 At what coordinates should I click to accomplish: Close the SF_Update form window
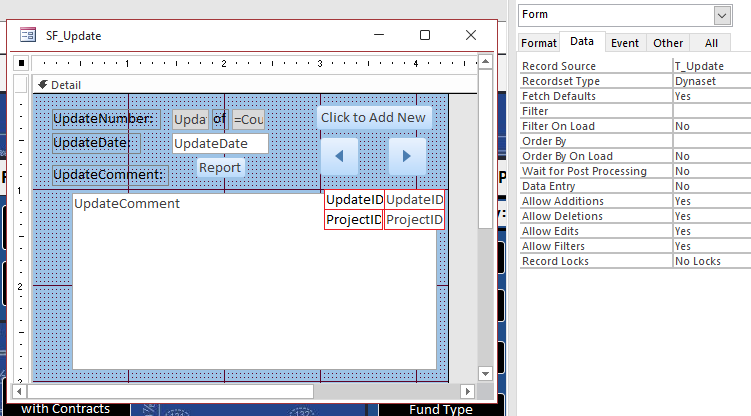click(471, 35)
